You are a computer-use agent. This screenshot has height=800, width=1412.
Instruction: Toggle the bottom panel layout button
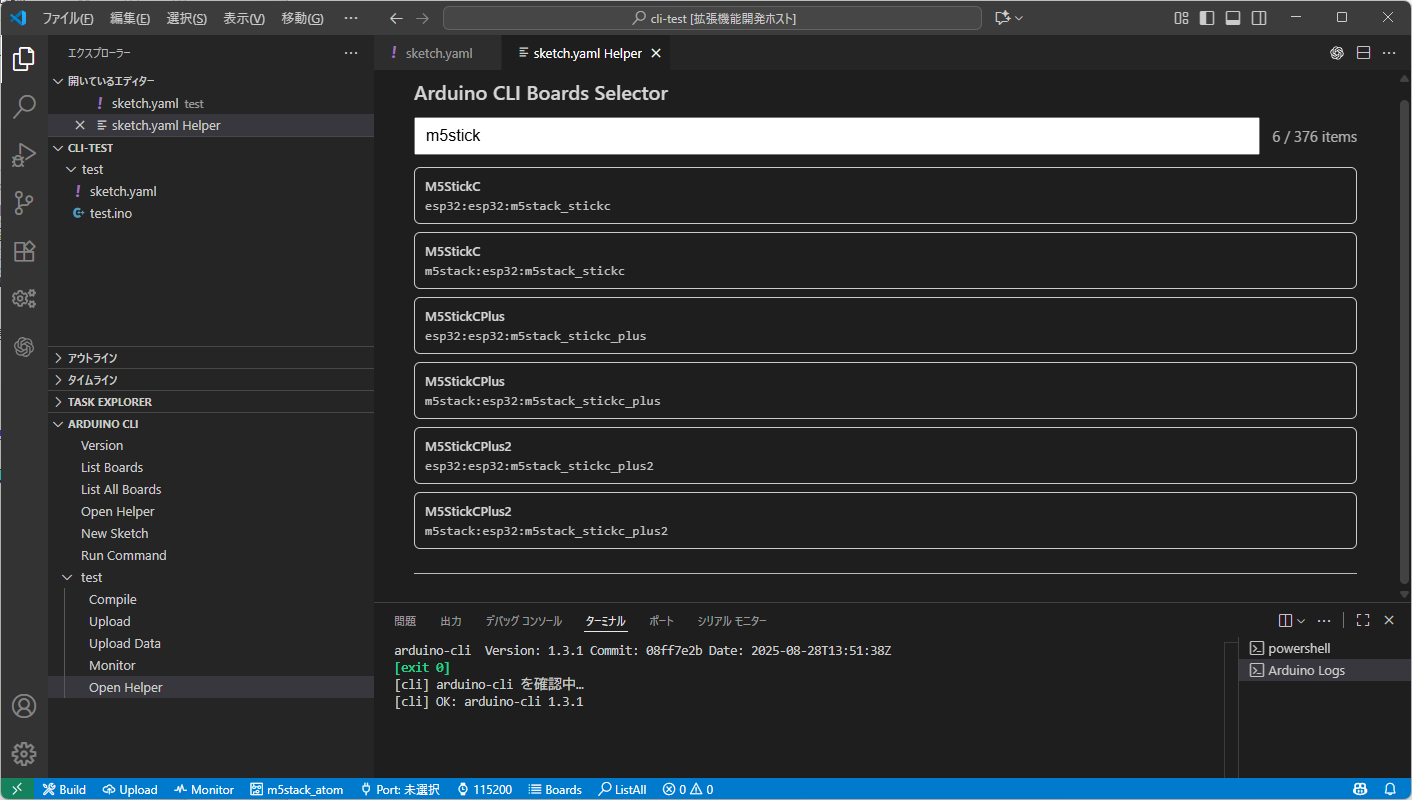click(1233, 18)
